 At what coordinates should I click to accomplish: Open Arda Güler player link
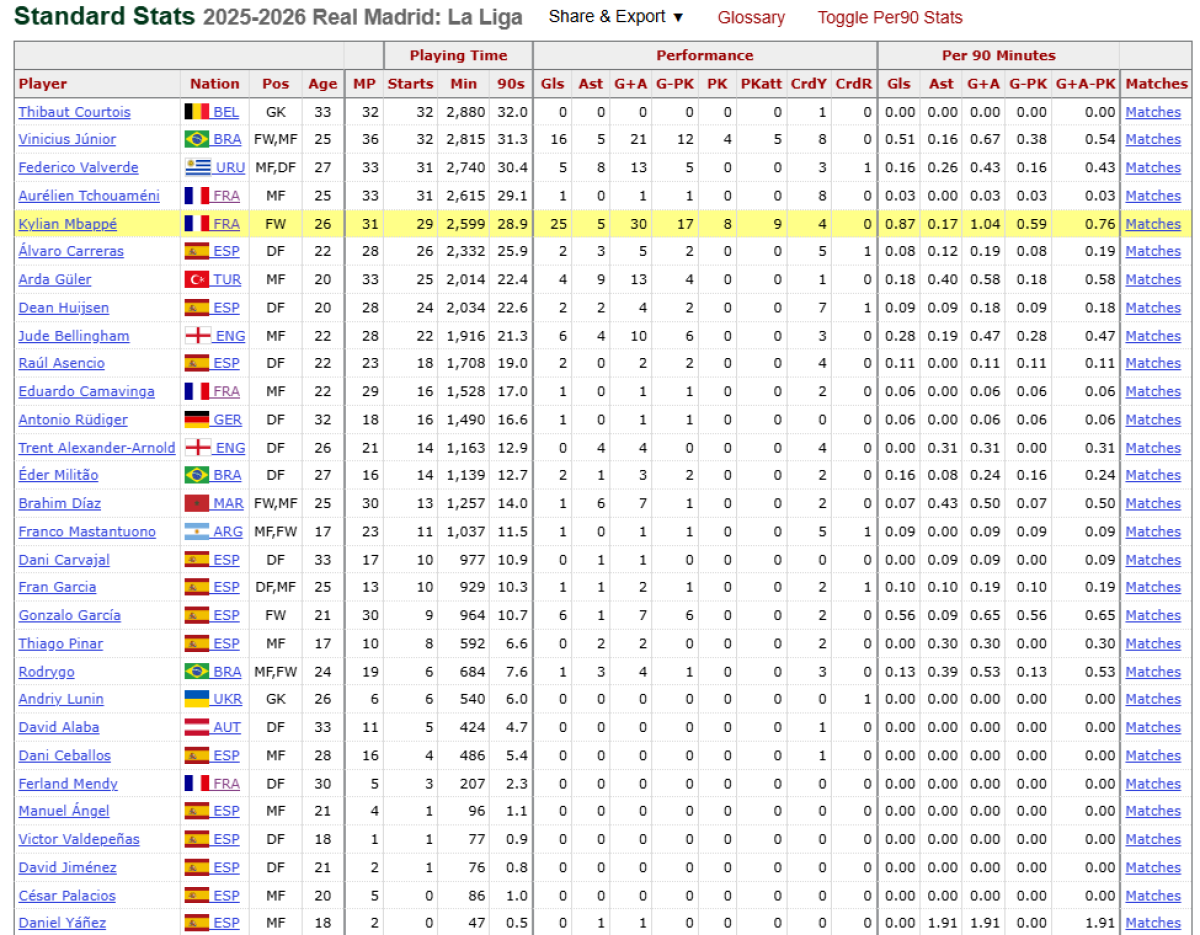coord(55,280)
